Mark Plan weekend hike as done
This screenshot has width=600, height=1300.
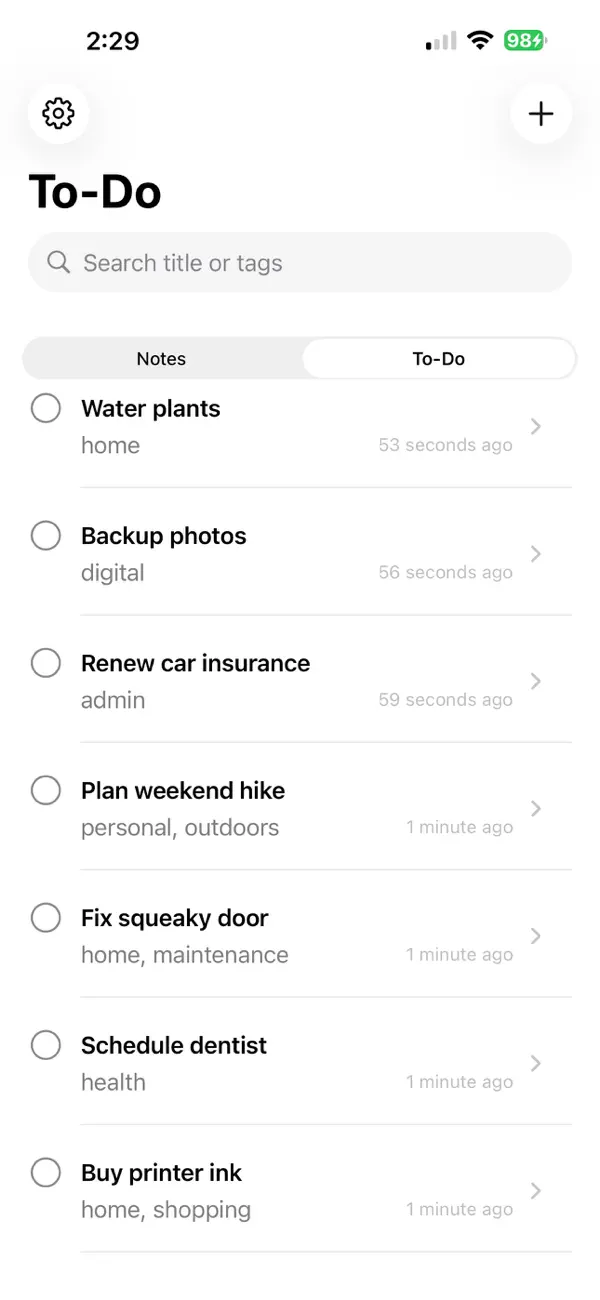tap(46, 790)
